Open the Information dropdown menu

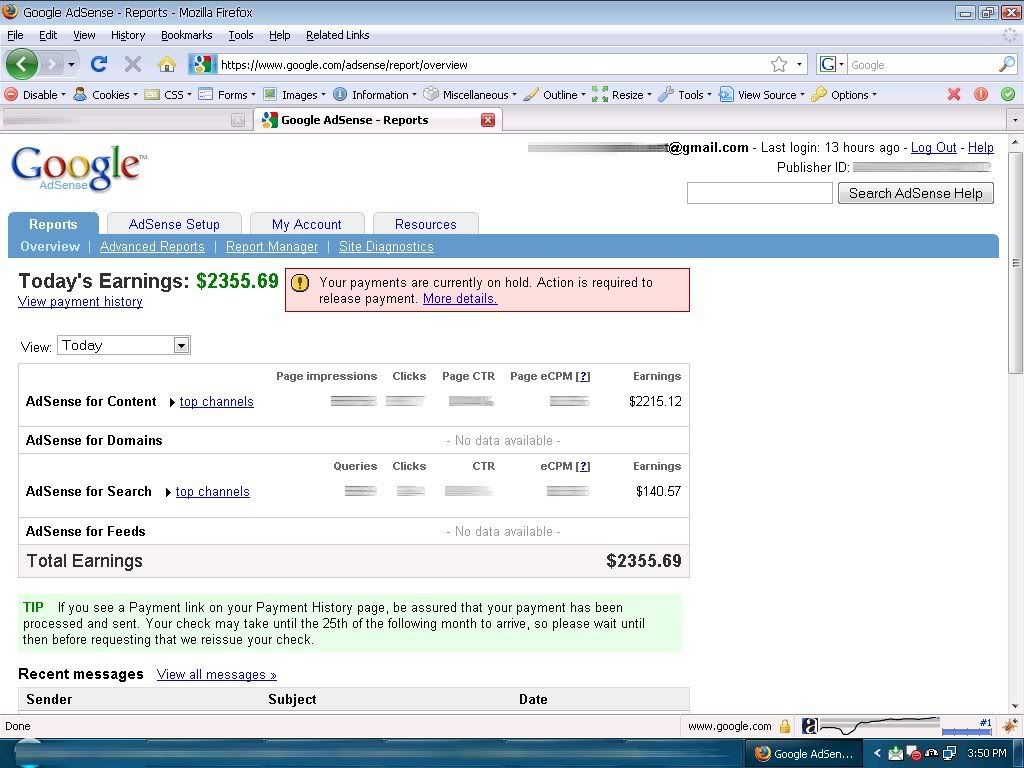(x=375, y=95)
